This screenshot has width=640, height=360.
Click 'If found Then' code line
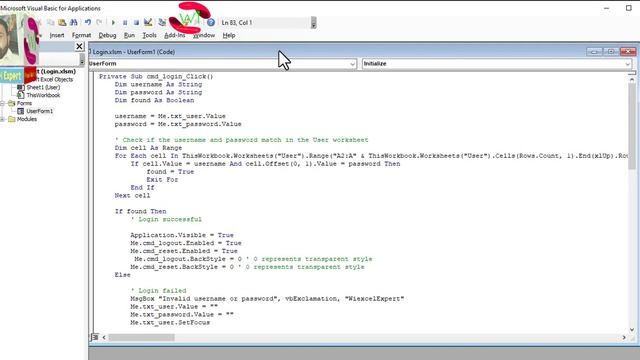140,211
